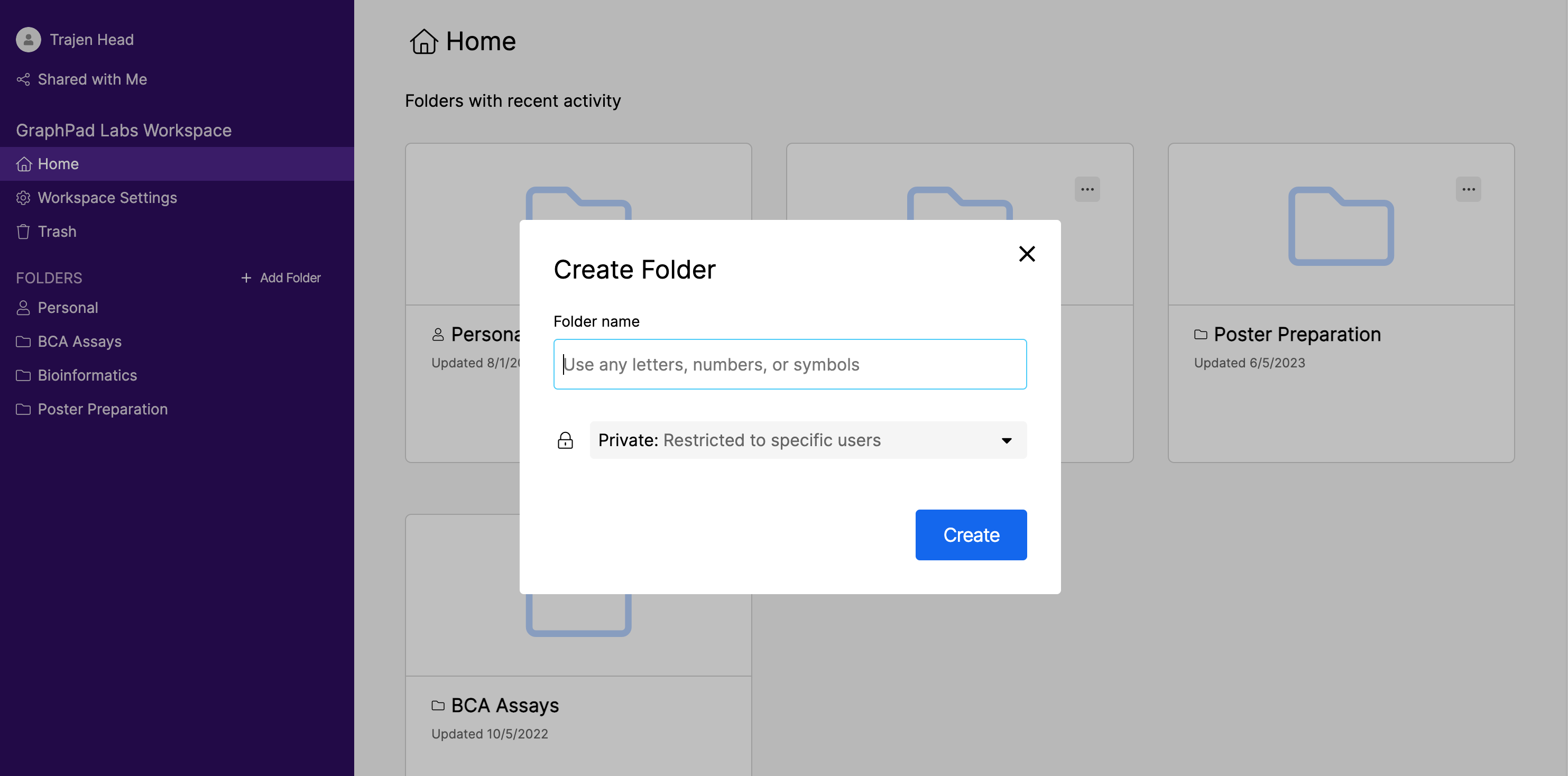1568x776 pixels.
Task: Open Poster Preparation from sidebar folders
Action: point(102,409)
